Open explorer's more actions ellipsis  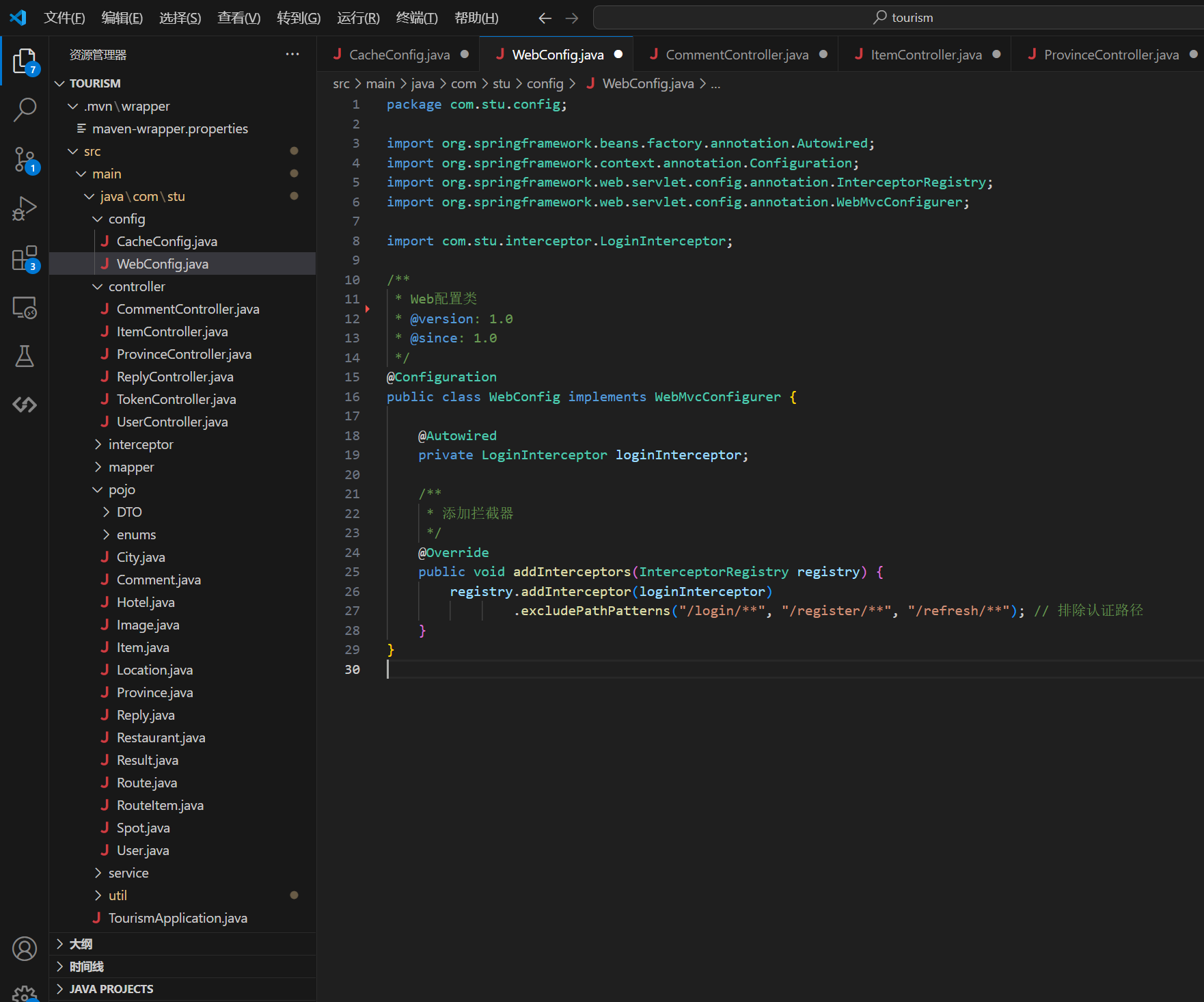[292, 55]
